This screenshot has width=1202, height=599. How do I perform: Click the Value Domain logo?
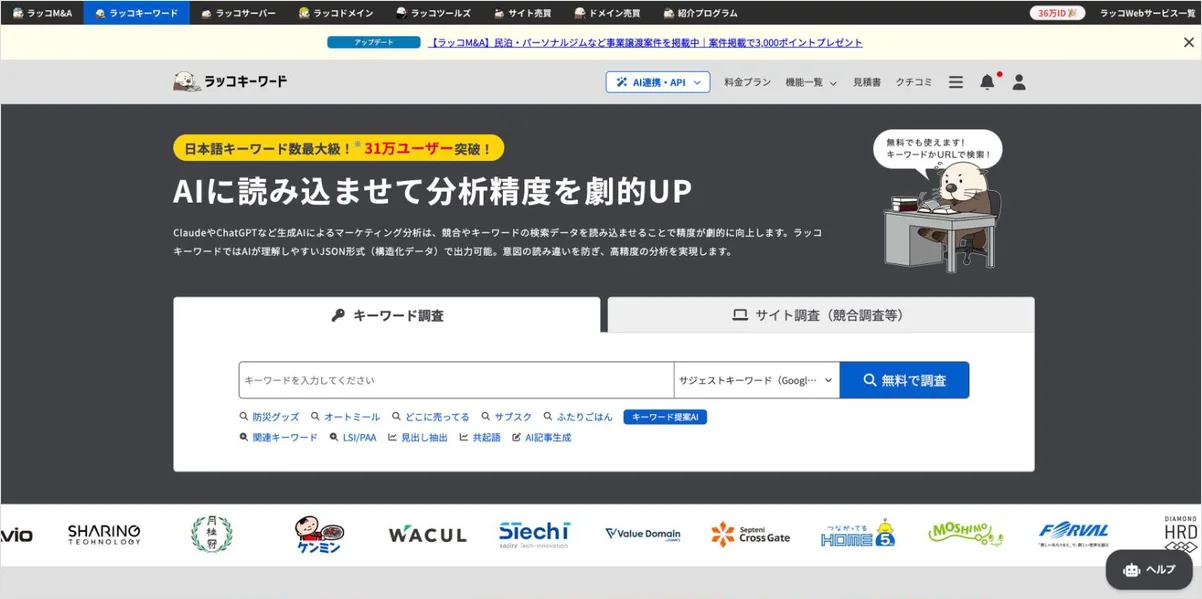pyautogui.click(x=642, y=535)
